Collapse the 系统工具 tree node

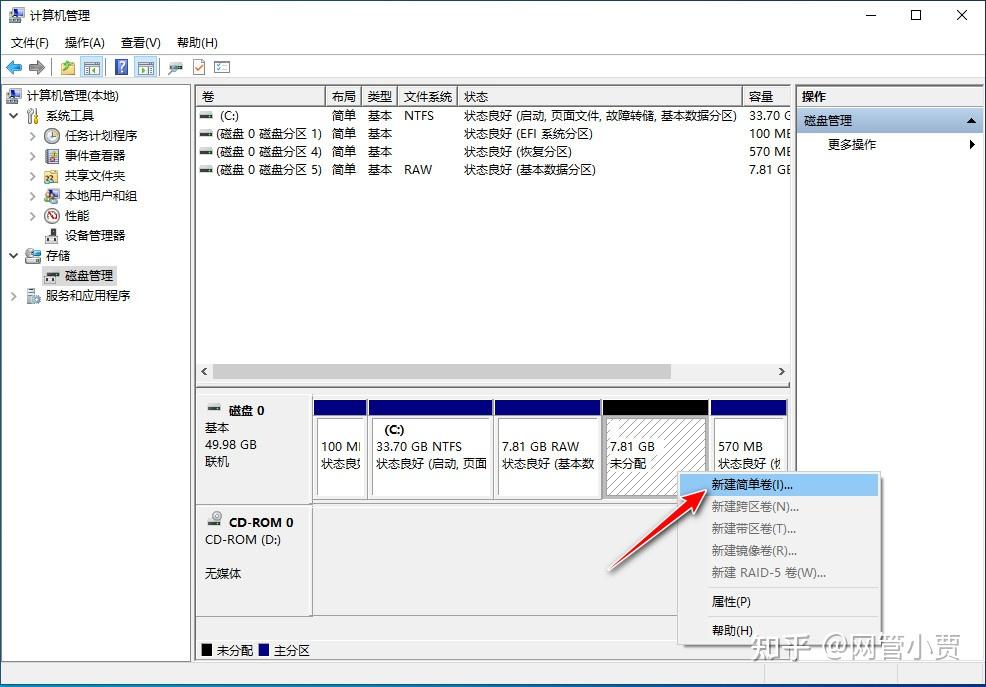[14, 115]
